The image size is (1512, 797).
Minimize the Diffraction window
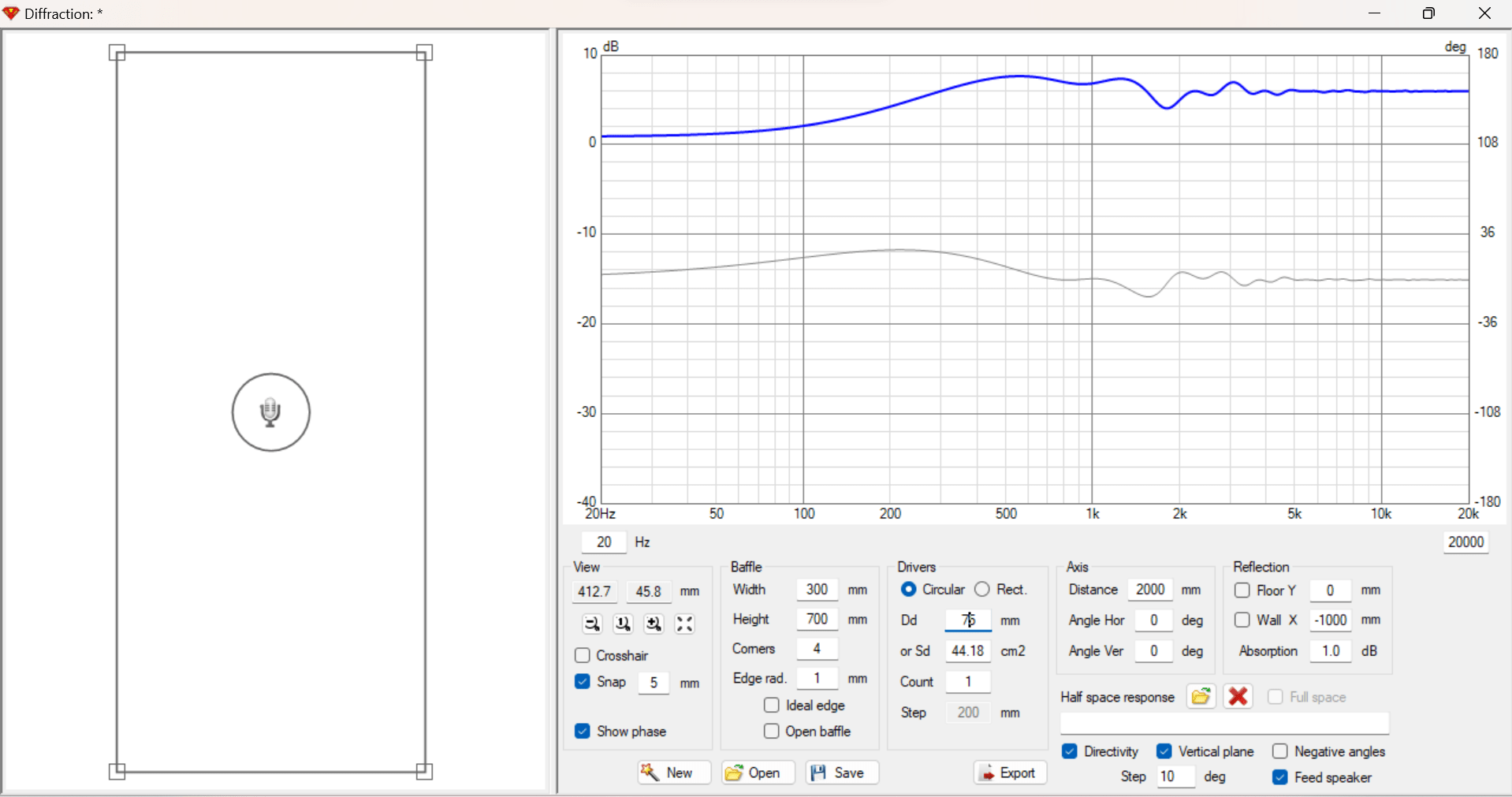1374,13
